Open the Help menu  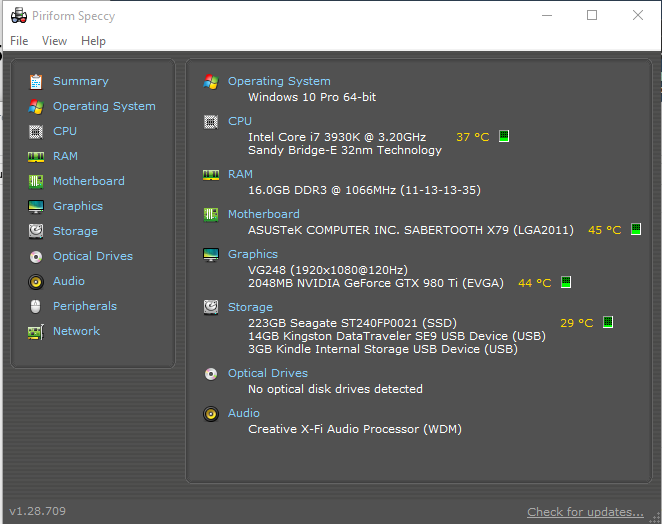click(93, 41)
